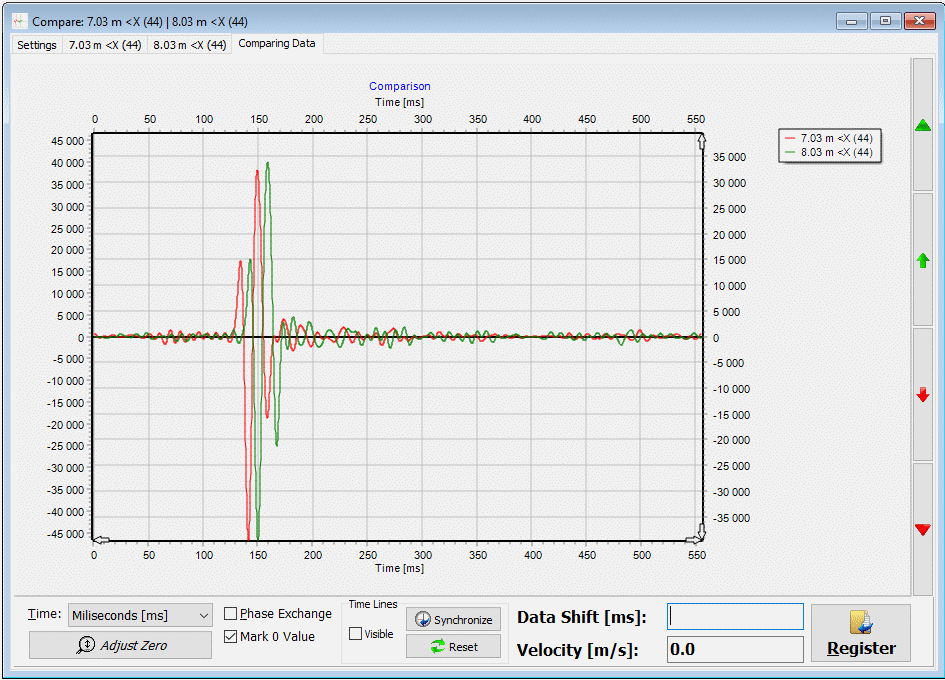Click the app icon in the title bar

pyautogui.click(x=19, y=21)
